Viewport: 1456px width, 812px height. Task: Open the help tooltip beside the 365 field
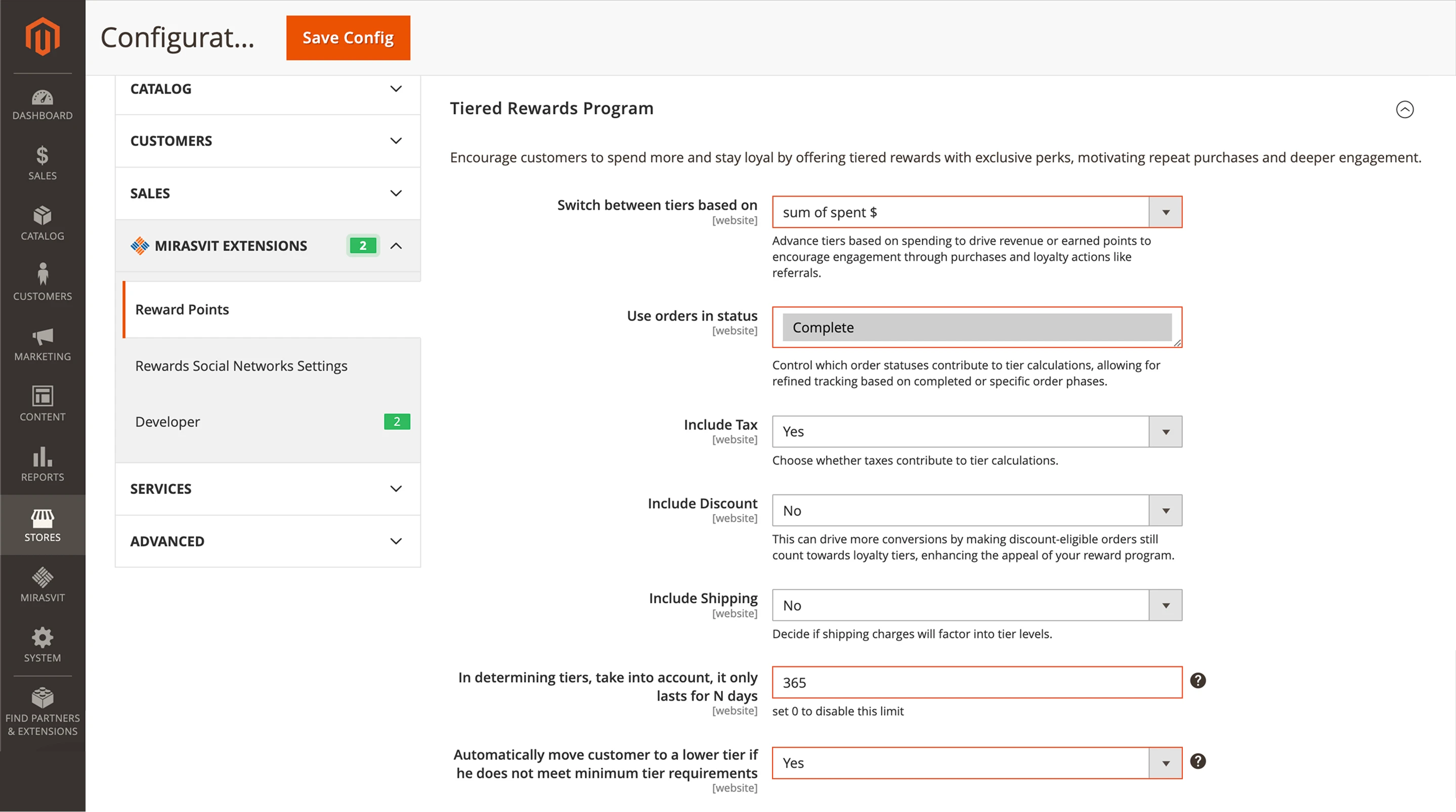1198,682
